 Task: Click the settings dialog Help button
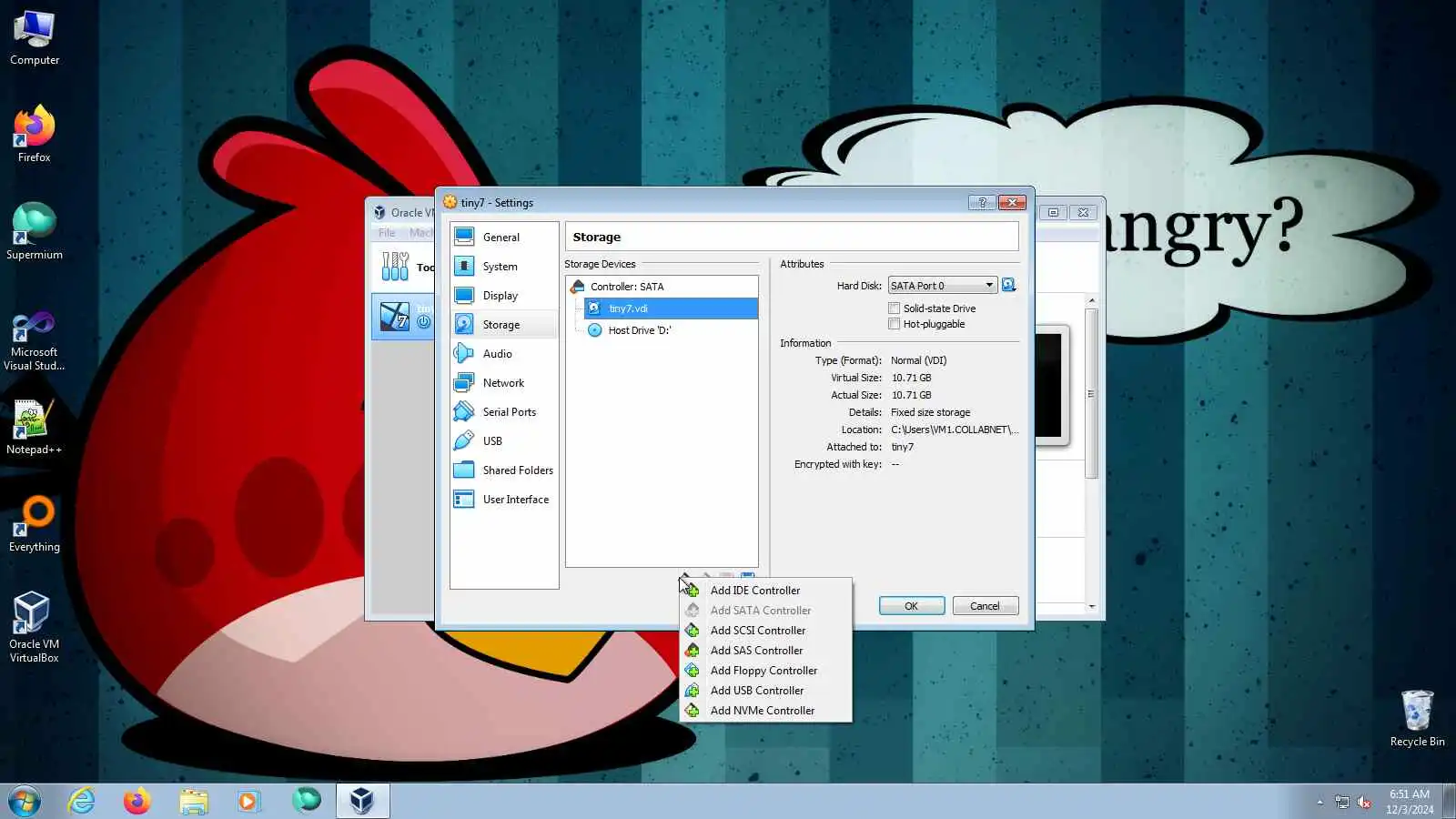982,202
